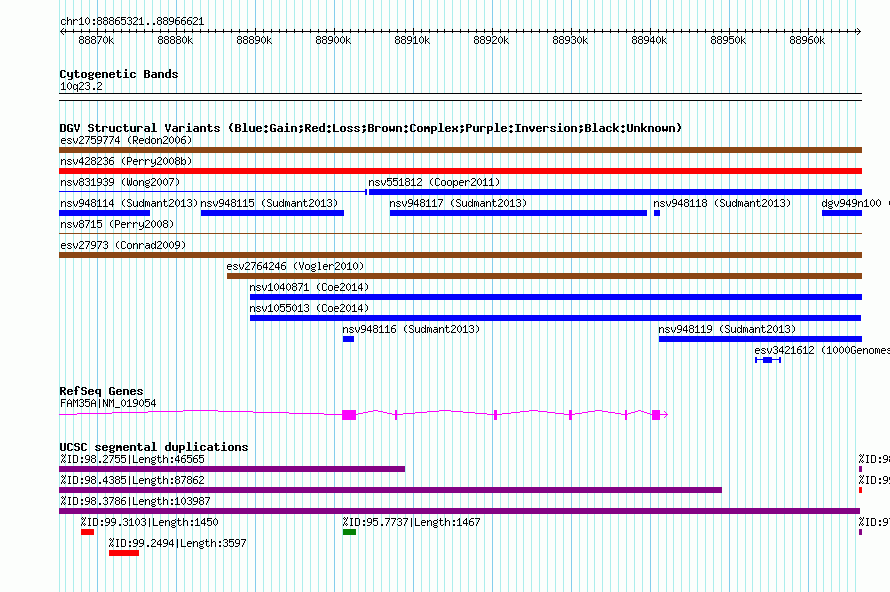Click the large first FAM35A exon box
The height and width of the screenshot is (592, 890).
click(349, 415)
